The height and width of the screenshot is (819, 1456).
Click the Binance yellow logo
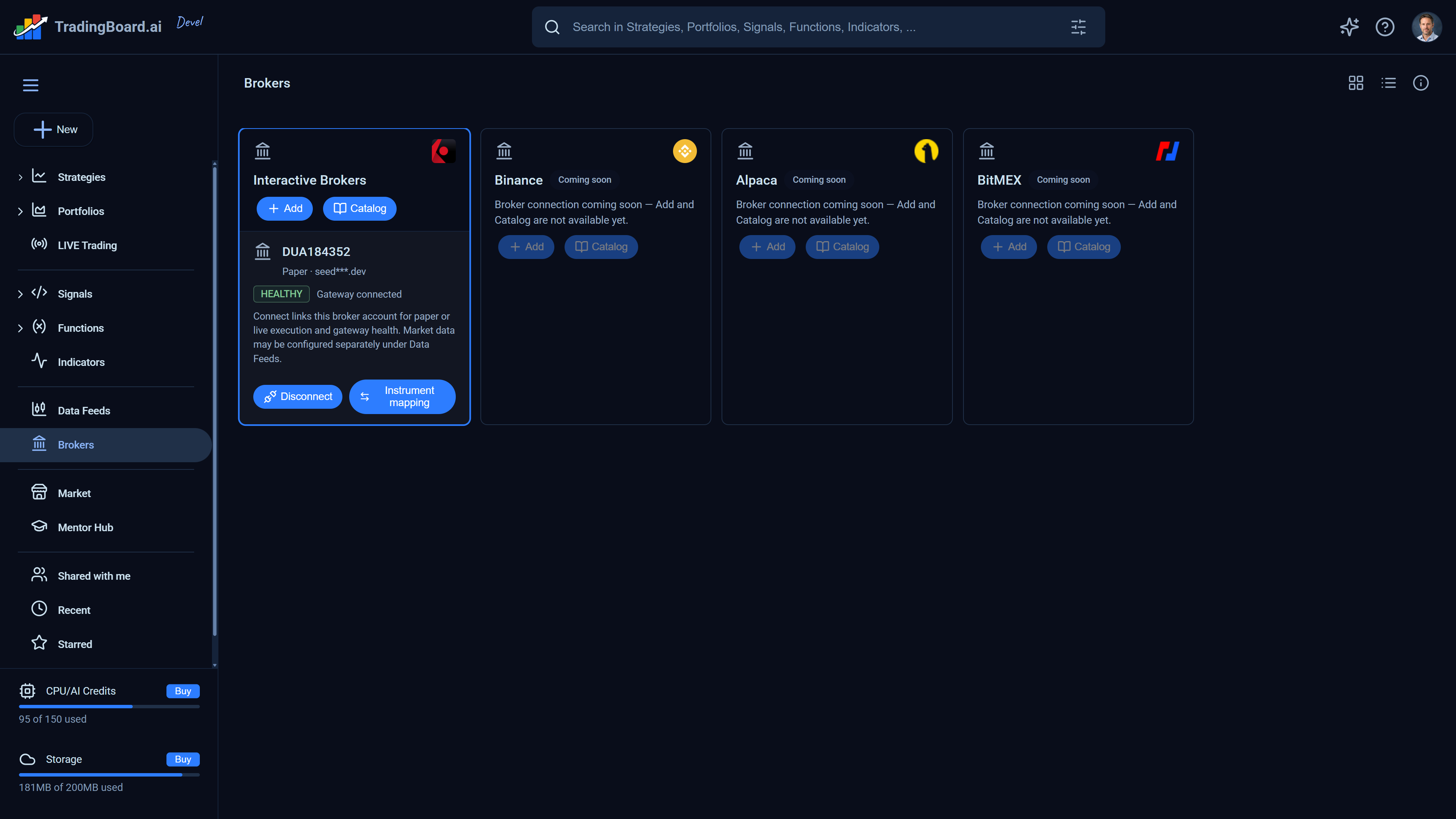click(684, 151)
